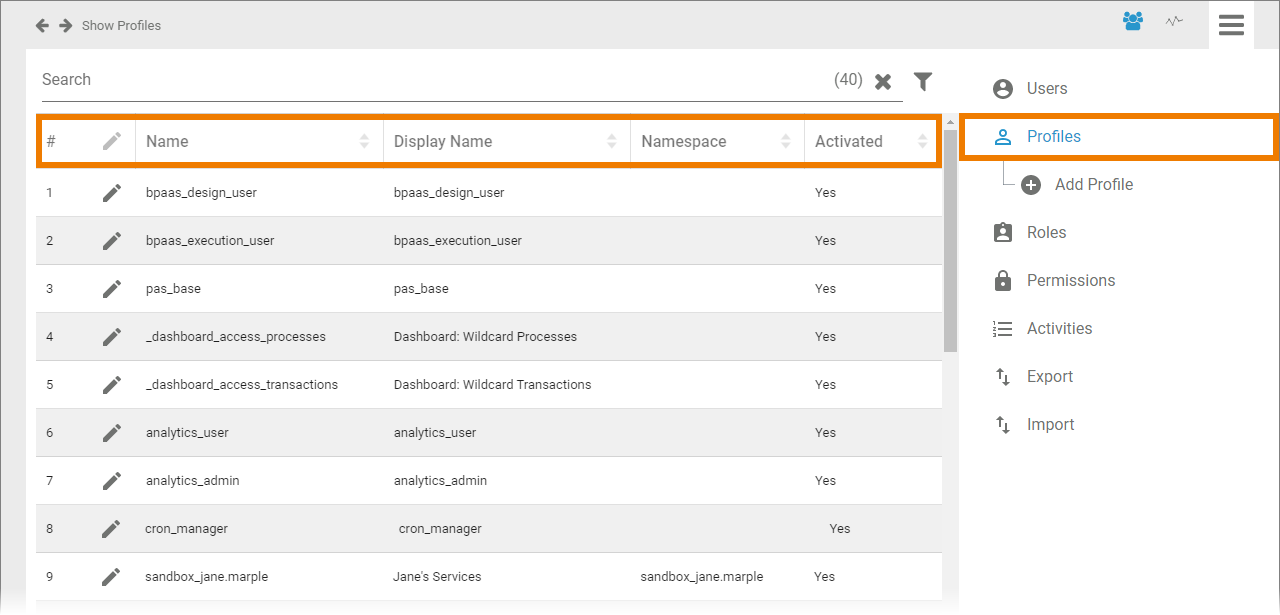Focus the Search input field
The width and height of the screenshot is (1280, 615).
430,80
